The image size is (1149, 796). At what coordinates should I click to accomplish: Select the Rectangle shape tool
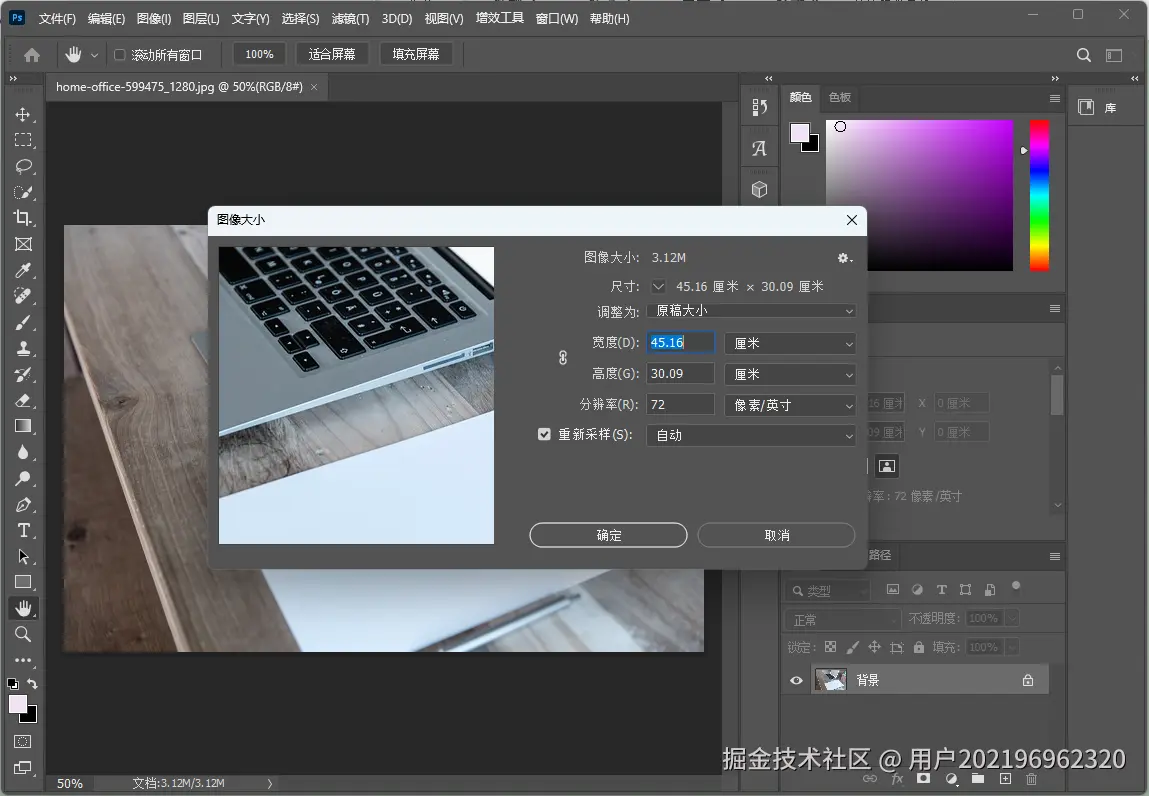[23, 582]
